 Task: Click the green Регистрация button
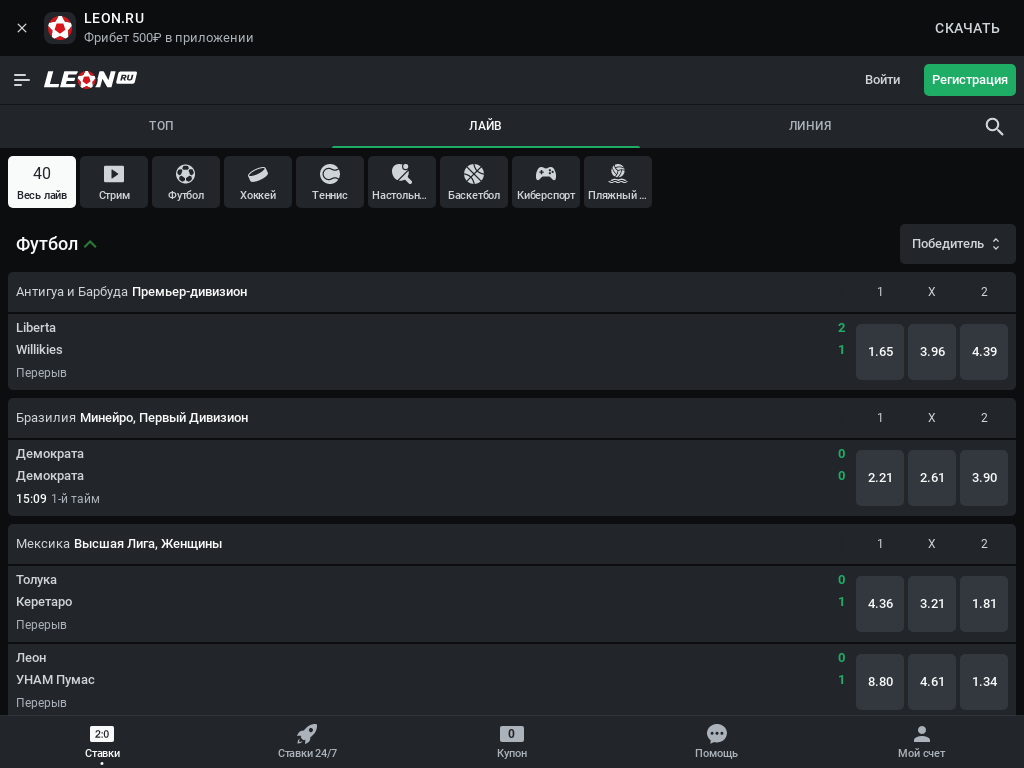pos(970,80)
